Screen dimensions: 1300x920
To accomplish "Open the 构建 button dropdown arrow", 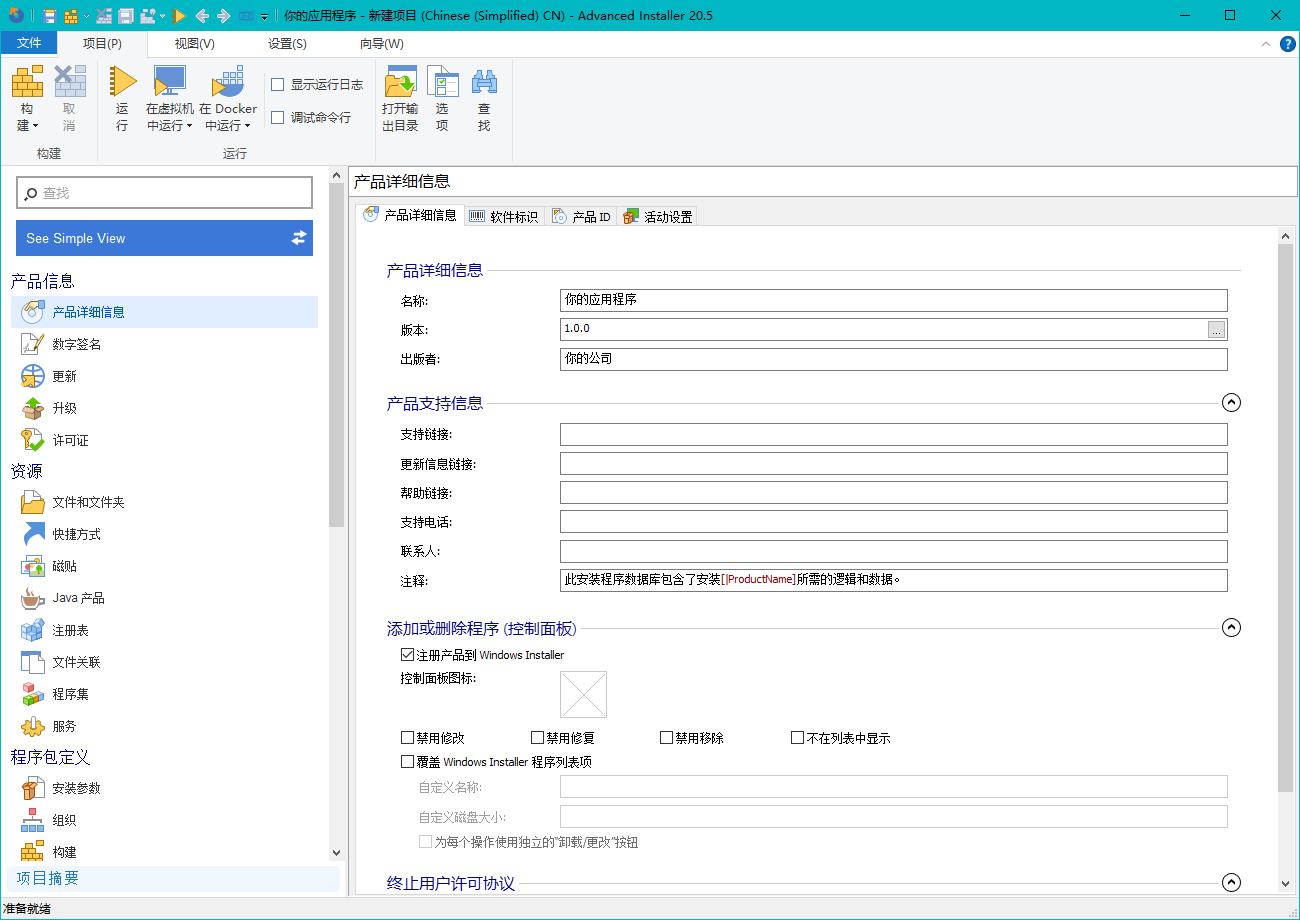I will pos(35,126).
